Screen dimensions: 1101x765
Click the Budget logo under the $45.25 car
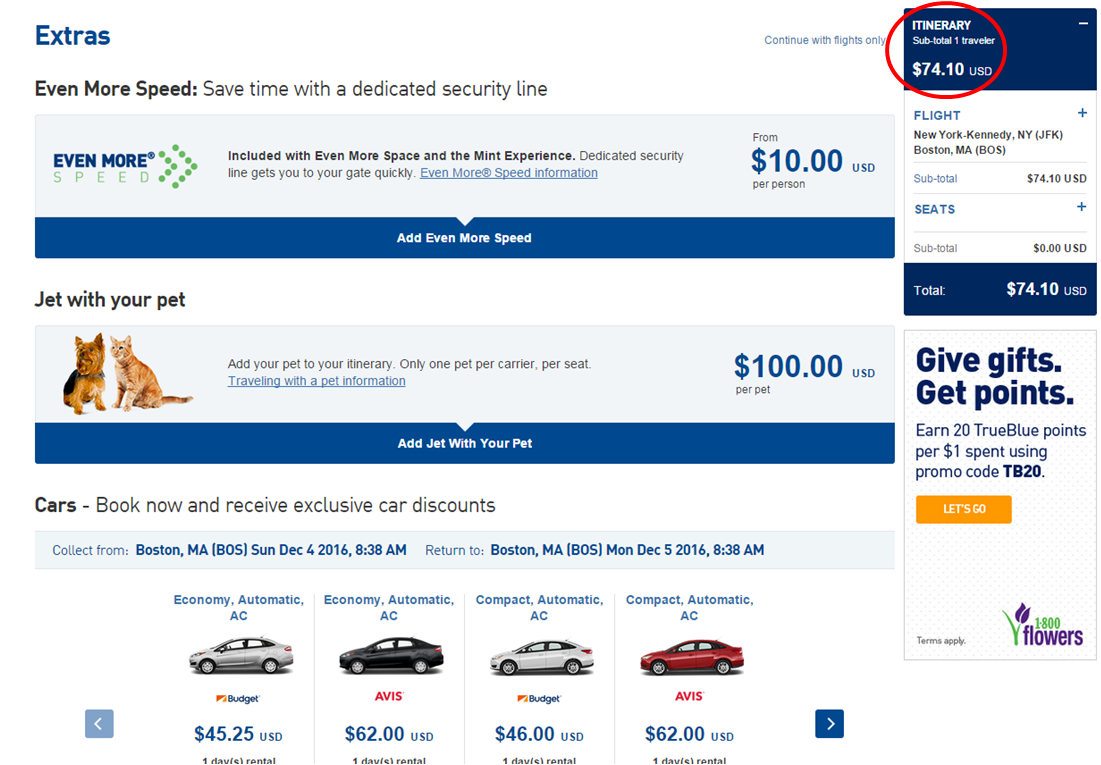pos(238,698)
